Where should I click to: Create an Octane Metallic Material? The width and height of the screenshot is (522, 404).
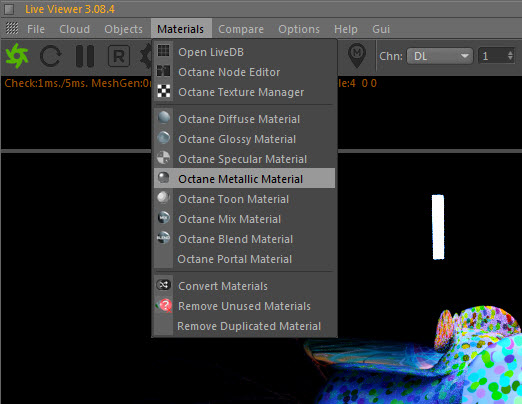pyautogui.click(x=244, y=178)
